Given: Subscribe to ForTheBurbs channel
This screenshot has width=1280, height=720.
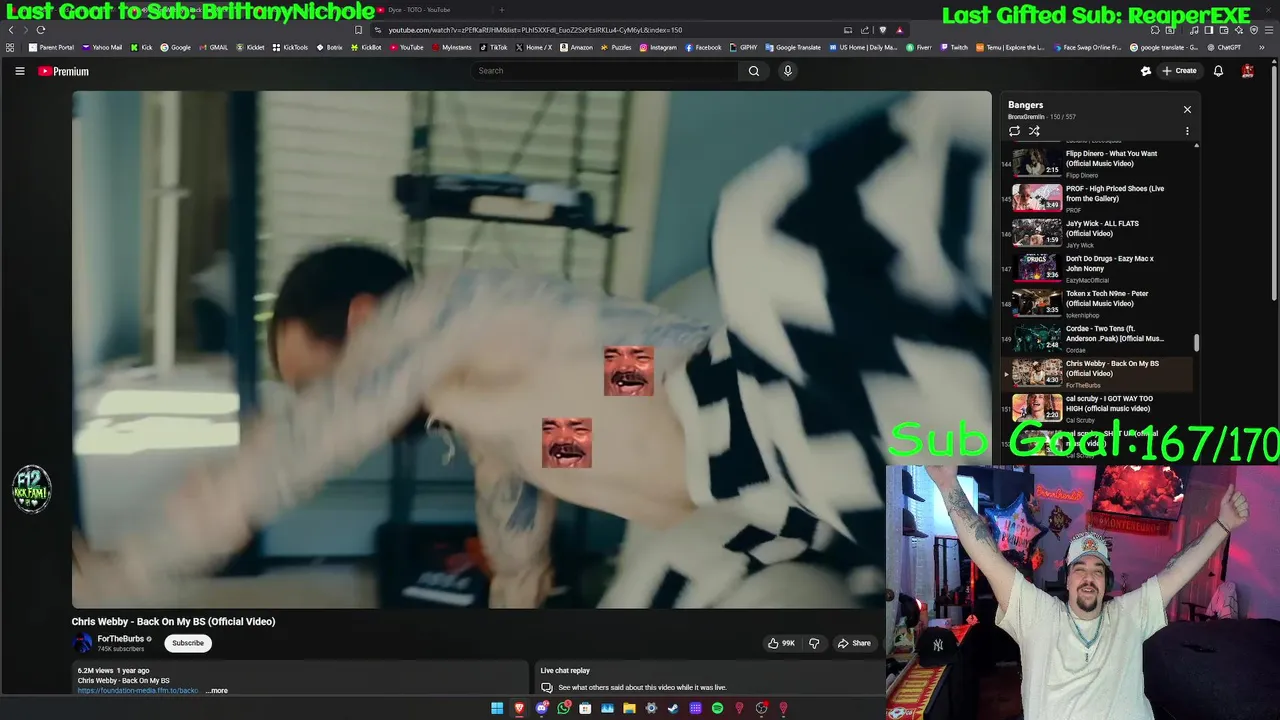Looking at the screenshot, I should point(188,643).
